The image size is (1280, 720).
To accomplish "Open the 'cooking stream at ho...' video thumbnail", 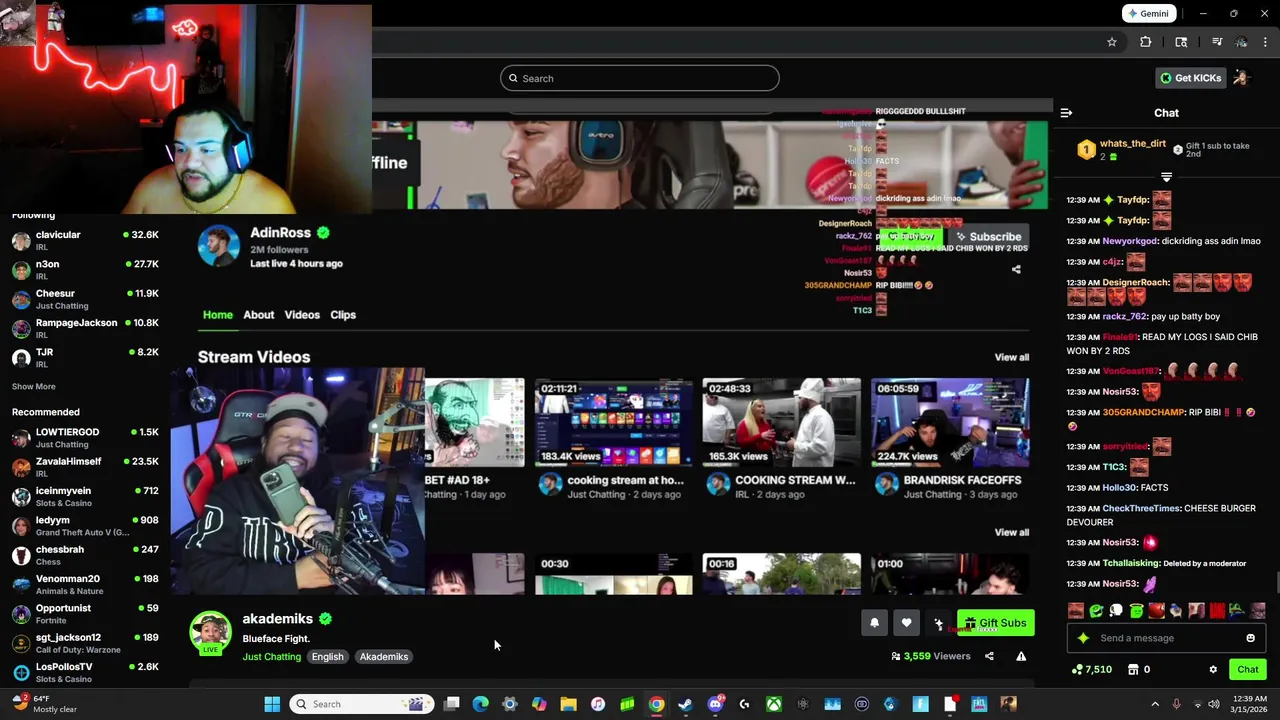I will [613, 423].
